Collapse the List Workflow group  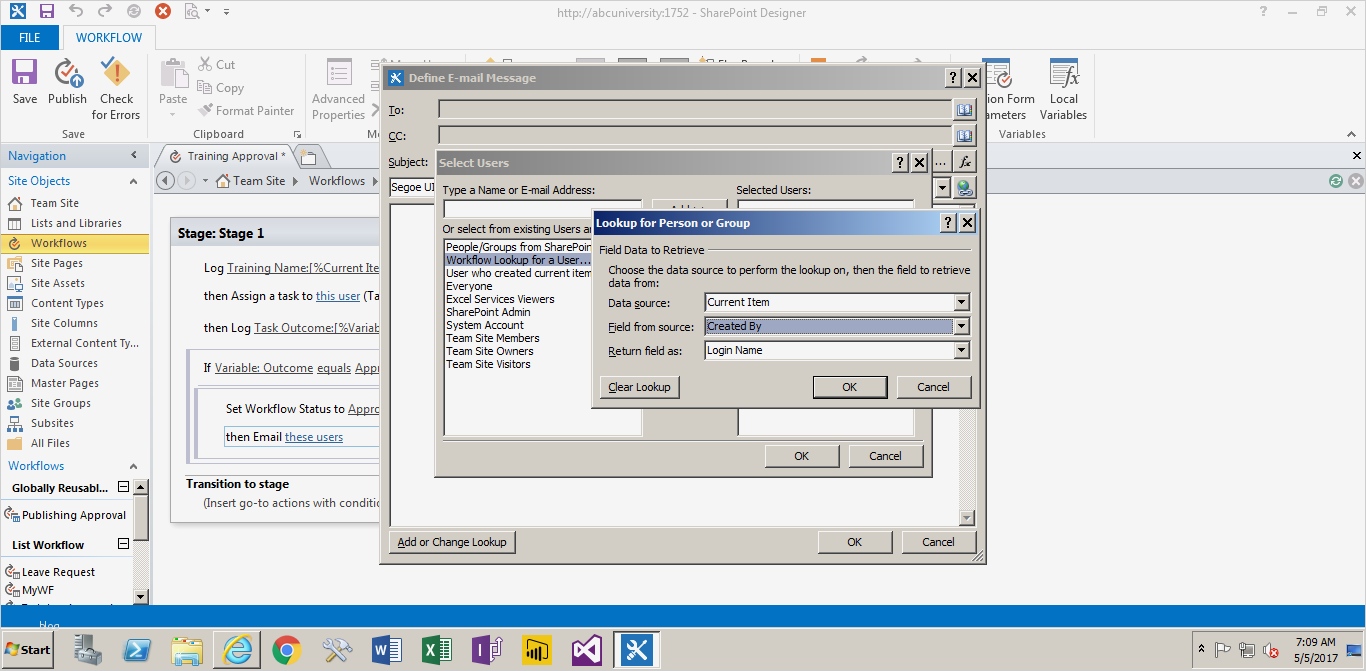coord(123,545)
